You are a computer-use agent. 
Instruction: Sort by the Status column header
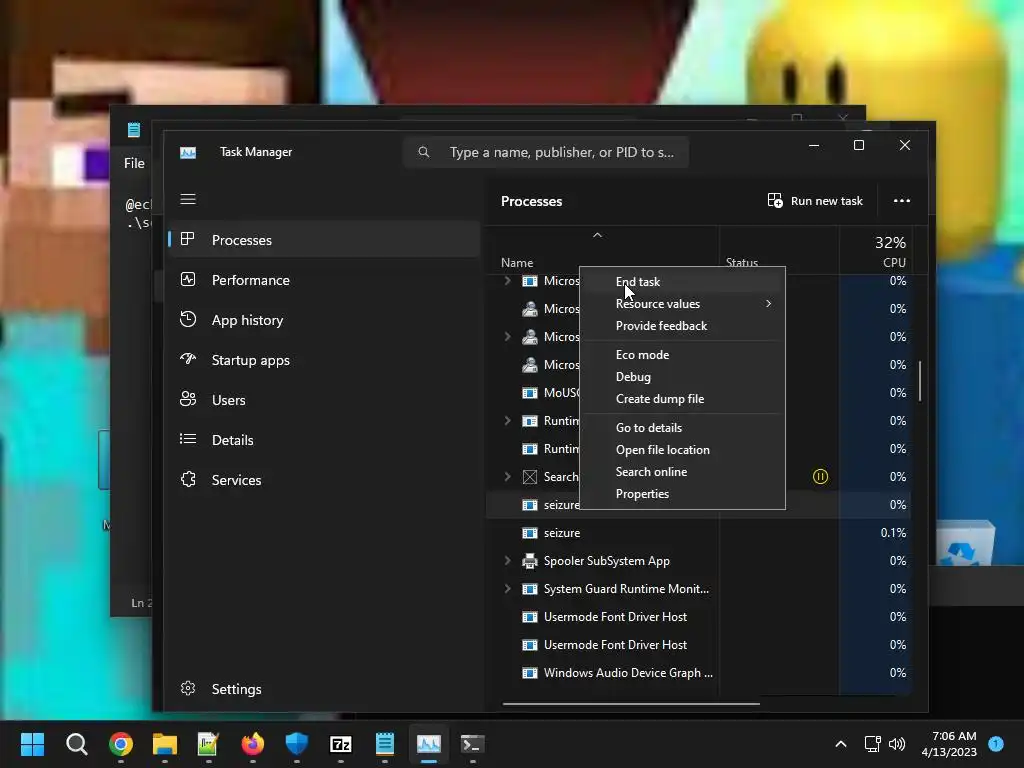pyautogui.click(x=742, y=263)
